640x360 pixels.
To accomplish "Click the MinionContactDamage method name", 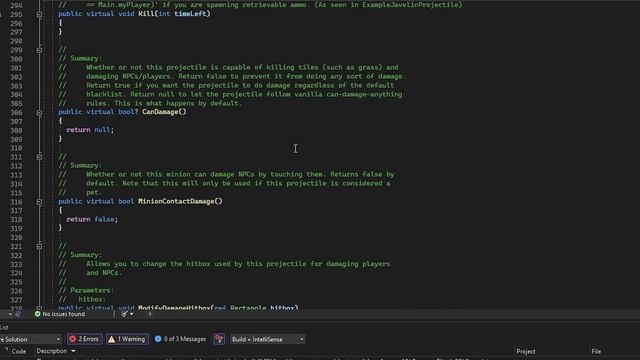I will [176, 201].
